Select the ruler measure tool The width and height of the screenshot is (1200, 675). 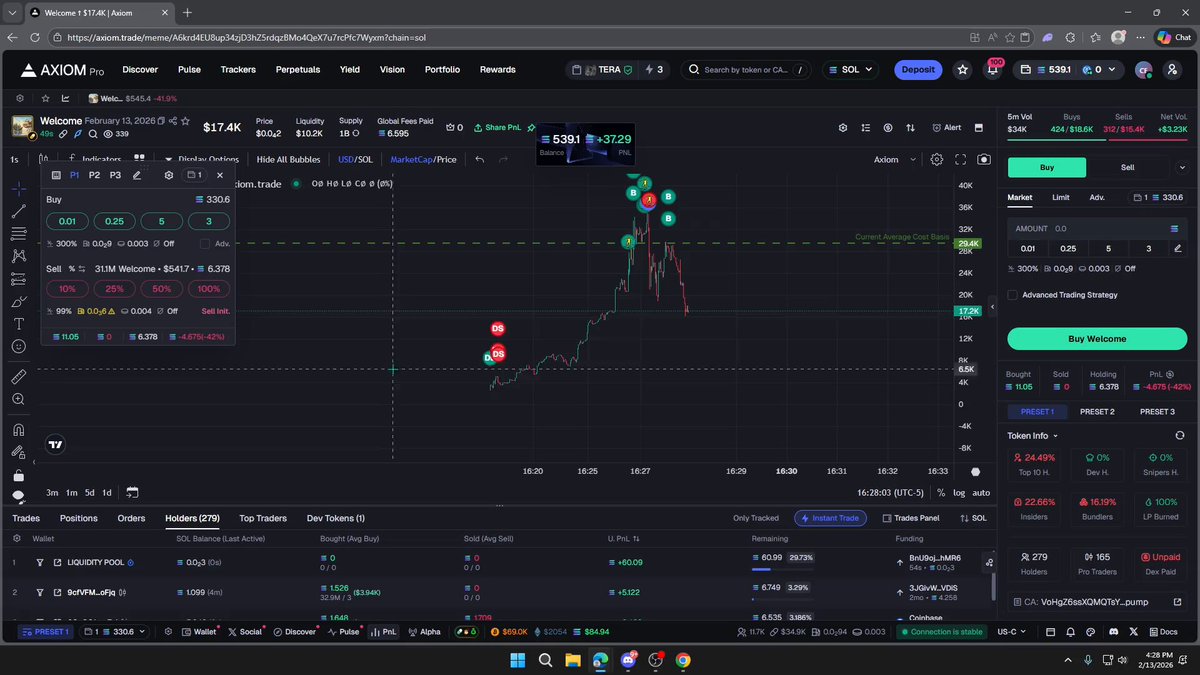coord(18,377)
